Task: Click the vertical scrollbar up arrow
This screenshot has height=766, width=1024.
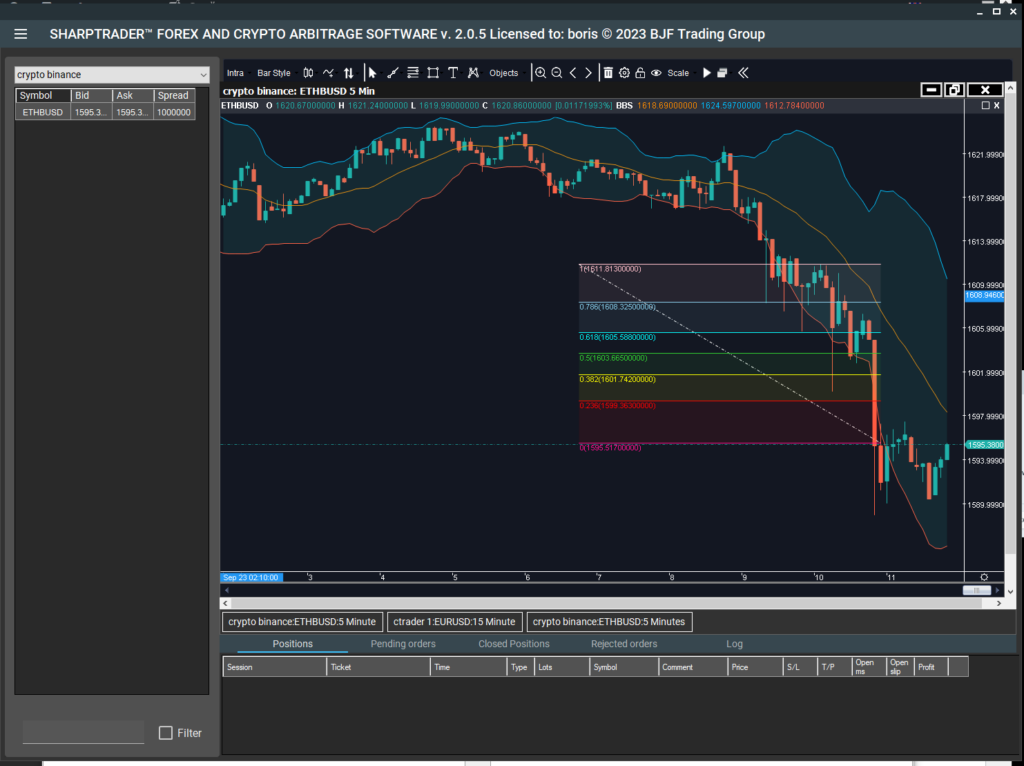Action: 1010,88
